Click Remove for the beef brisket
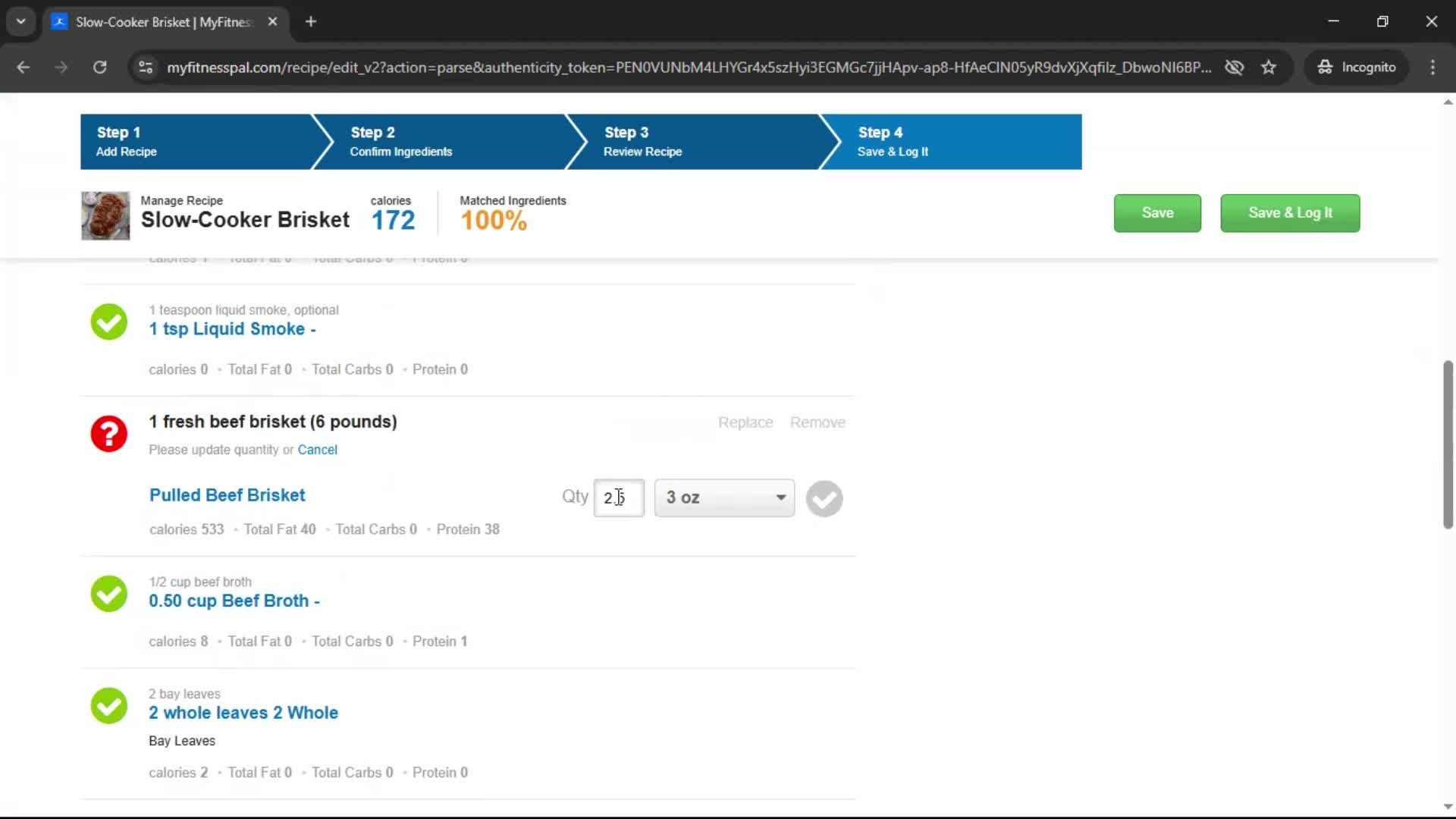 click(x=817, y=422)
